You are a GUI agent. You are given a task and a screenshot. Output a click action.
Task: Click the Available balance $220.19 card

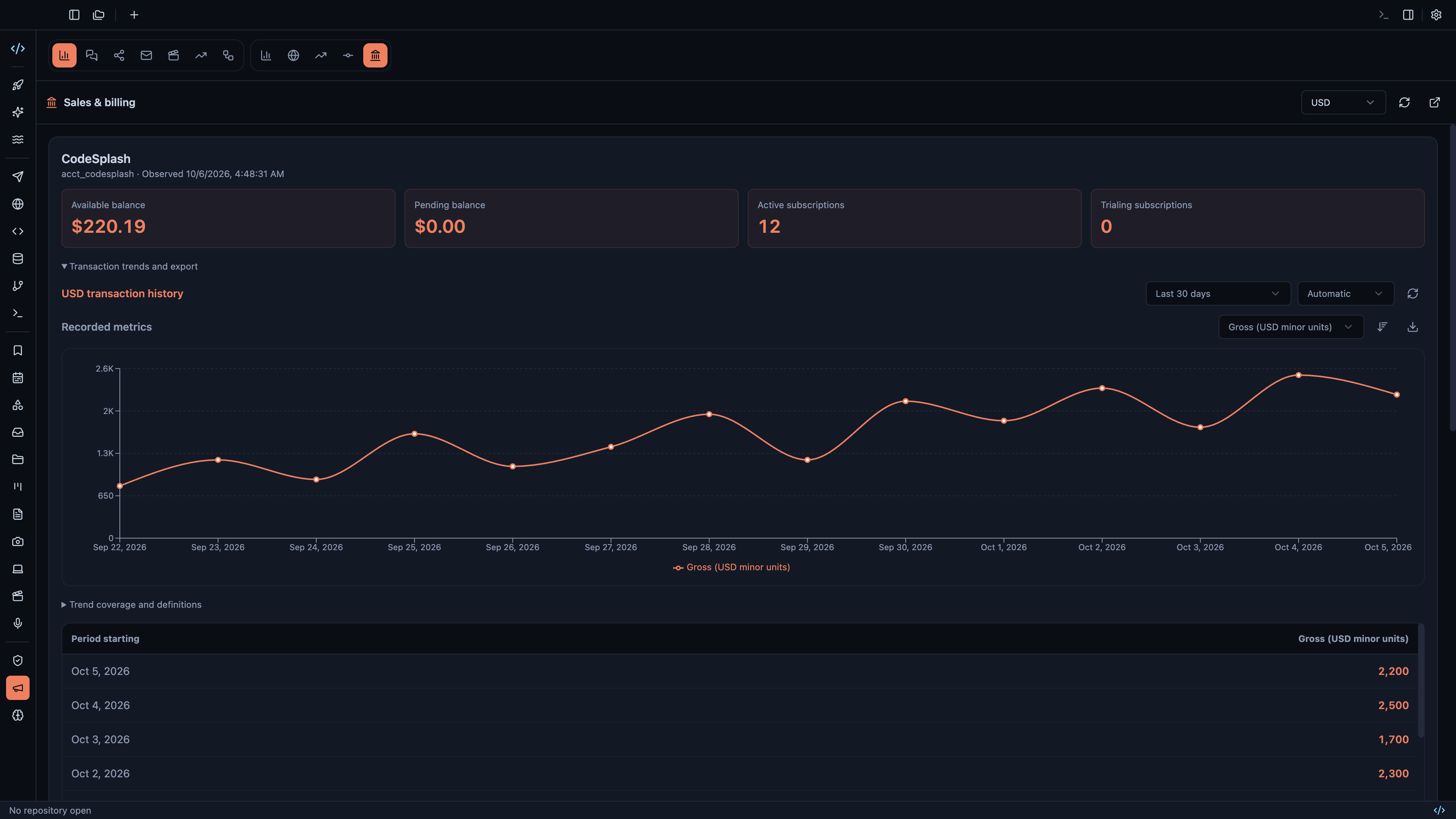point(228,218)
